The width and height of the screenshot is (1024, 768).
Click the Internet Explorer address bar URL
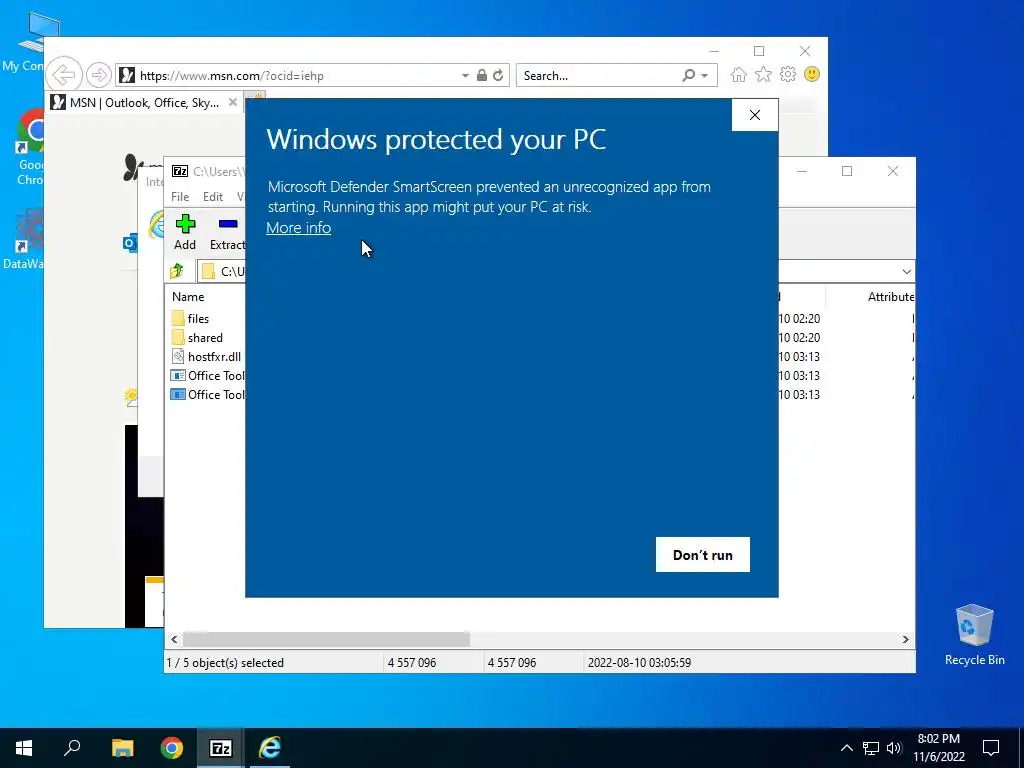(232, 76)
